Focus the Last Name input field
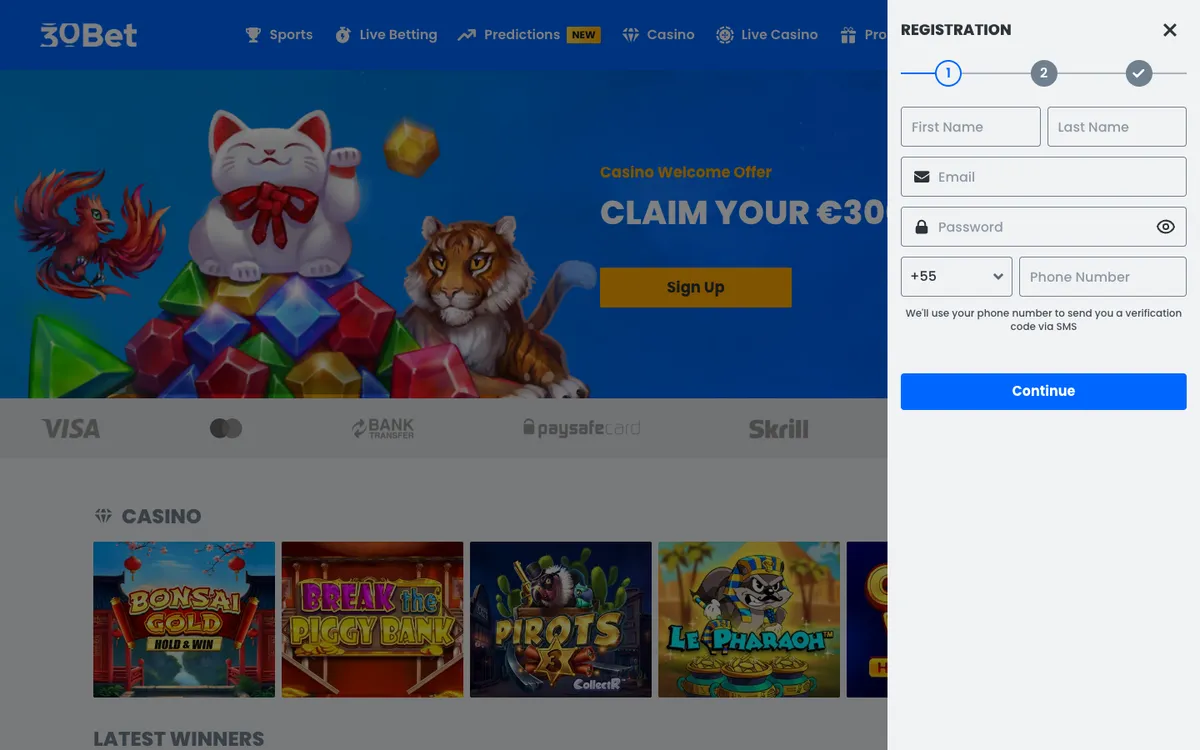The width and height of the screenshot is (1200, 750). pyautogui.click(x=1117, y=127)
